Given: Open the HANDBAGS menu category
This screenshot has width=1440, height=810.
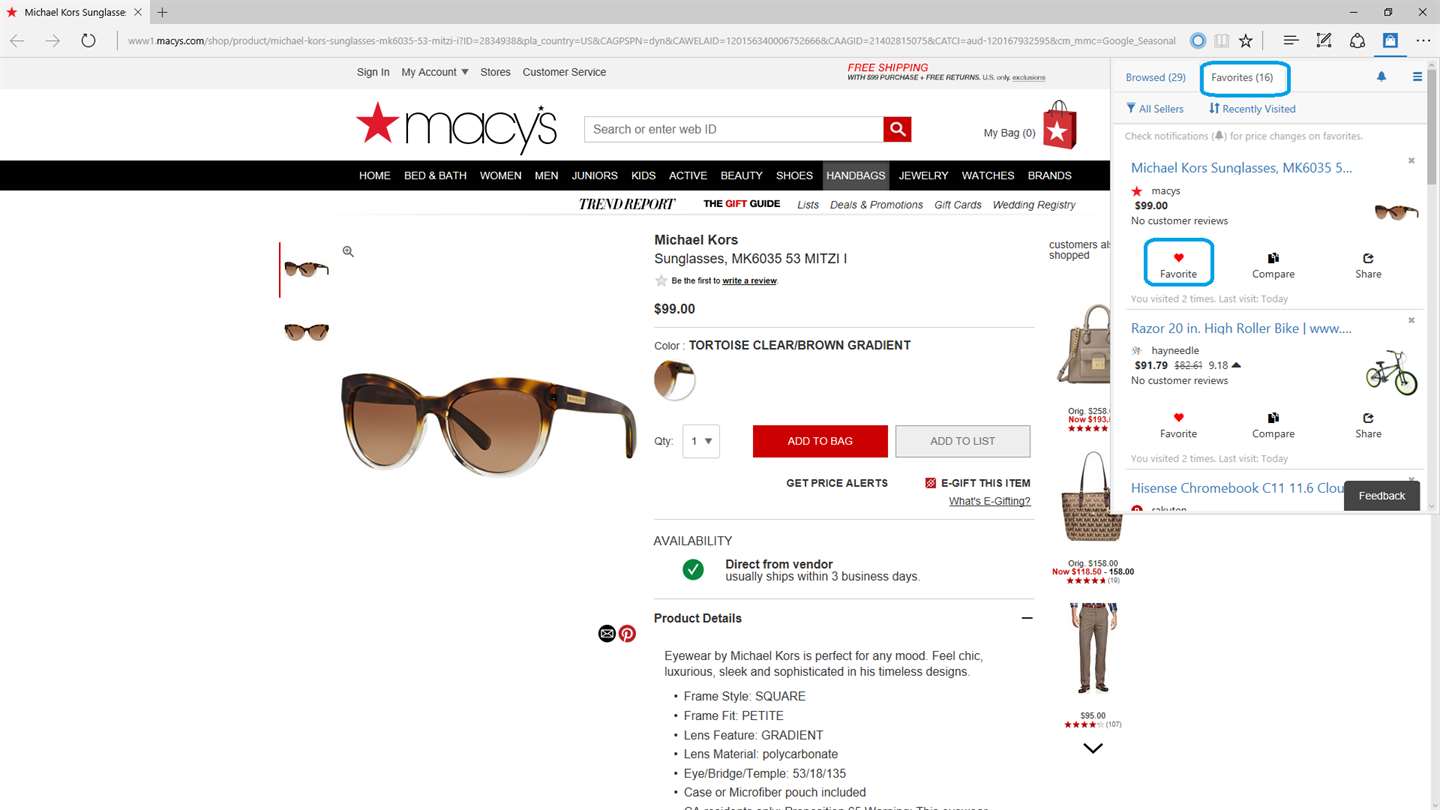Looking at the screenshot, I should click(856, 175).
